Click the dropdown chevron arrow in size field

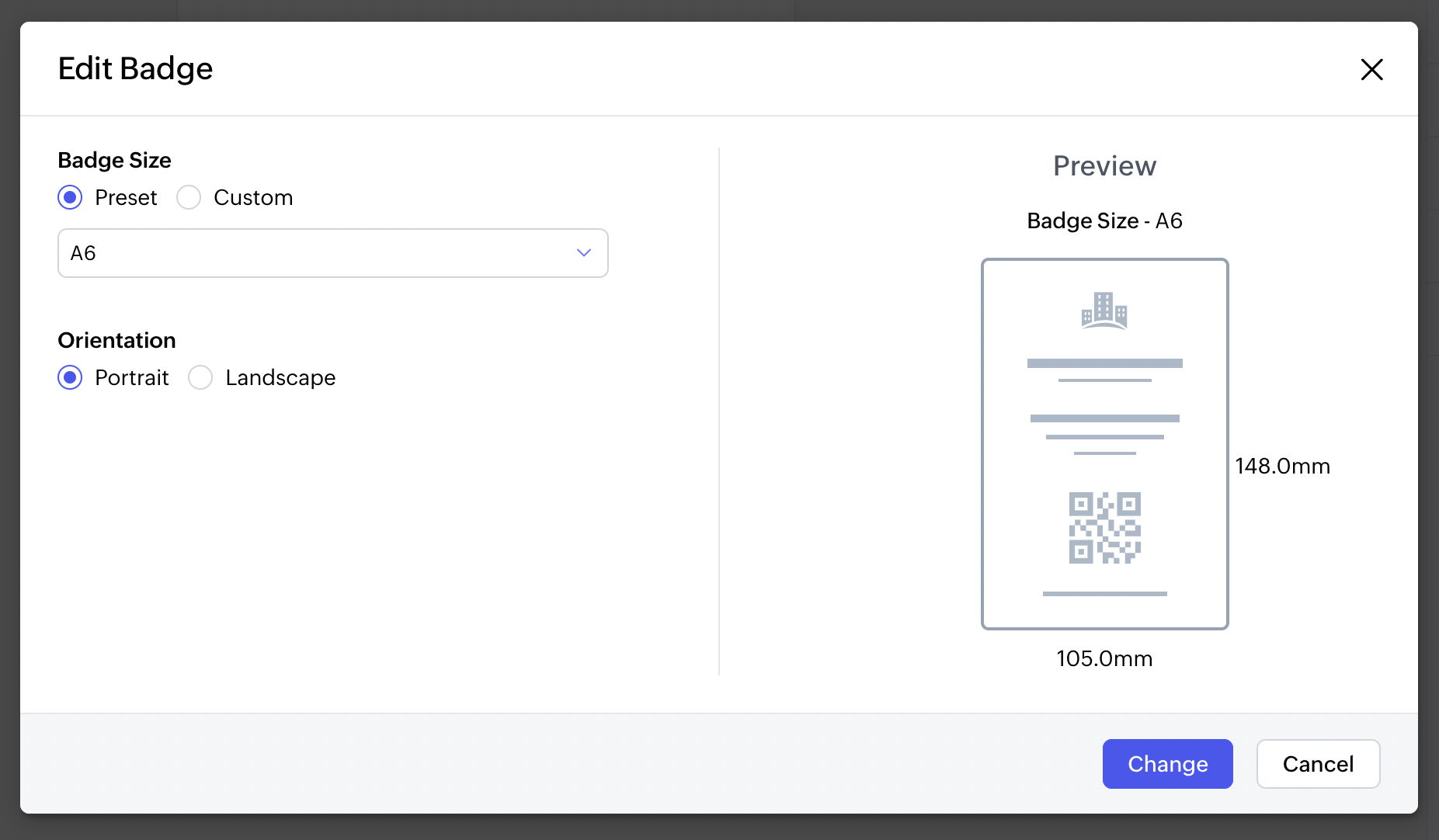[x=584, y=253]
